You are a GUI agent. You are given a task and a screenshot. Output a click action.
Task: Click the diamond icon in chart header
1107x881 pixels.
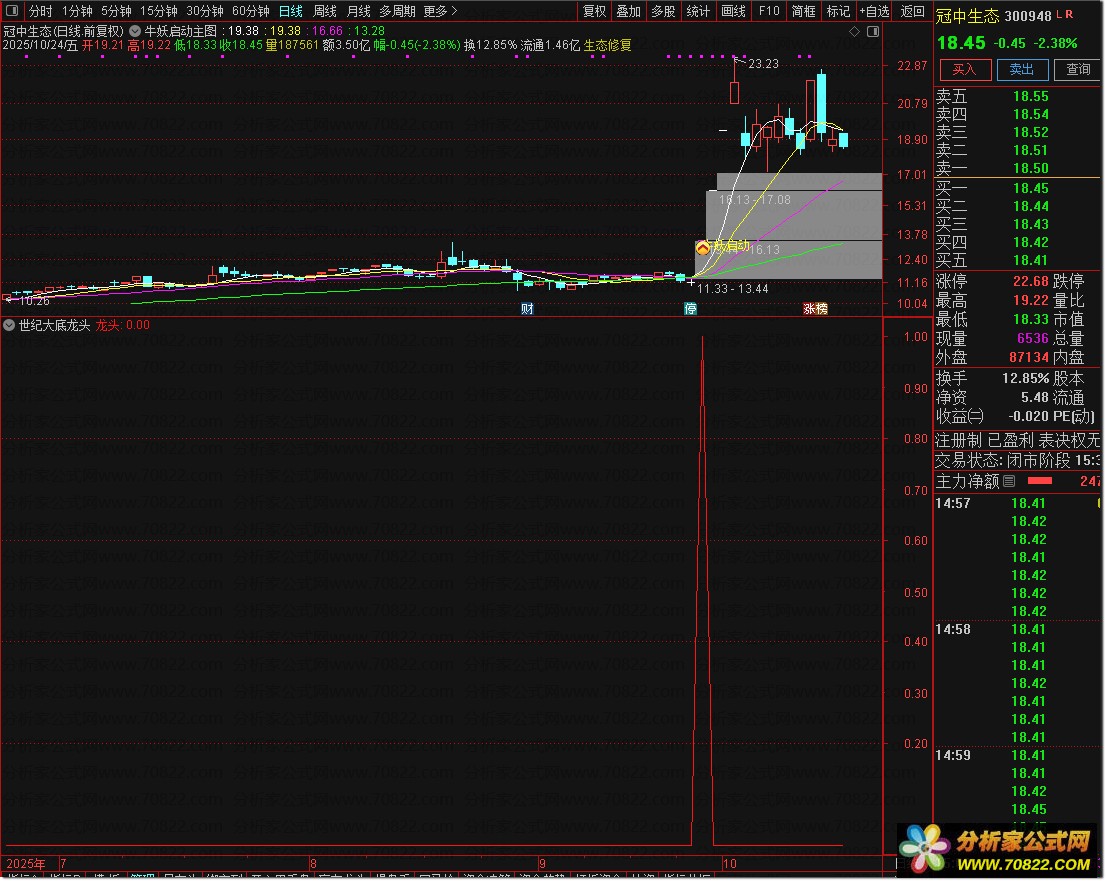point(854,31)
